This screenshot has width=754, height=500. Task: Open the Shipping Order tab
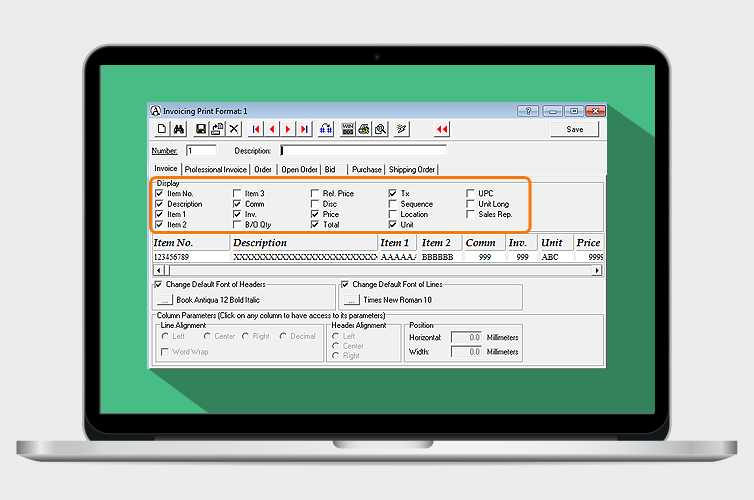(x=412, y=169)
